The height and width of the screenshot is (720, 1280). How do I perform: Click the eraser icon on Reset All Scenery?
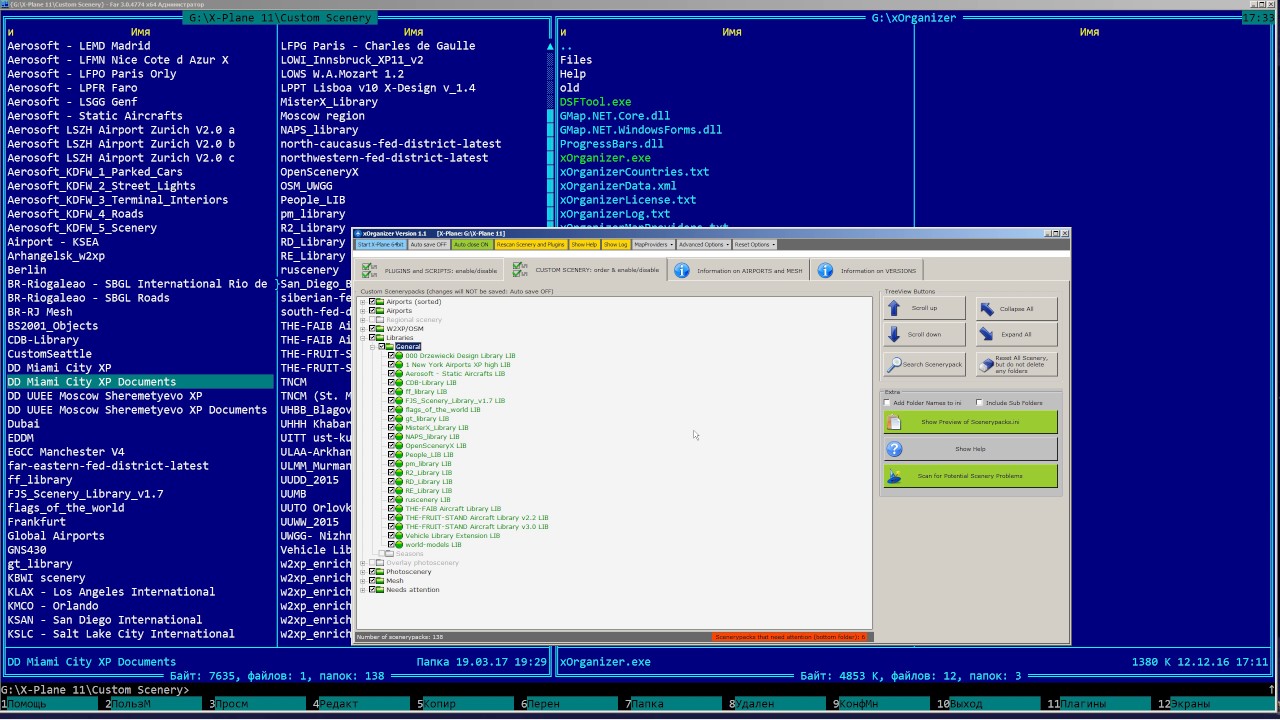(x=985, y=364)
